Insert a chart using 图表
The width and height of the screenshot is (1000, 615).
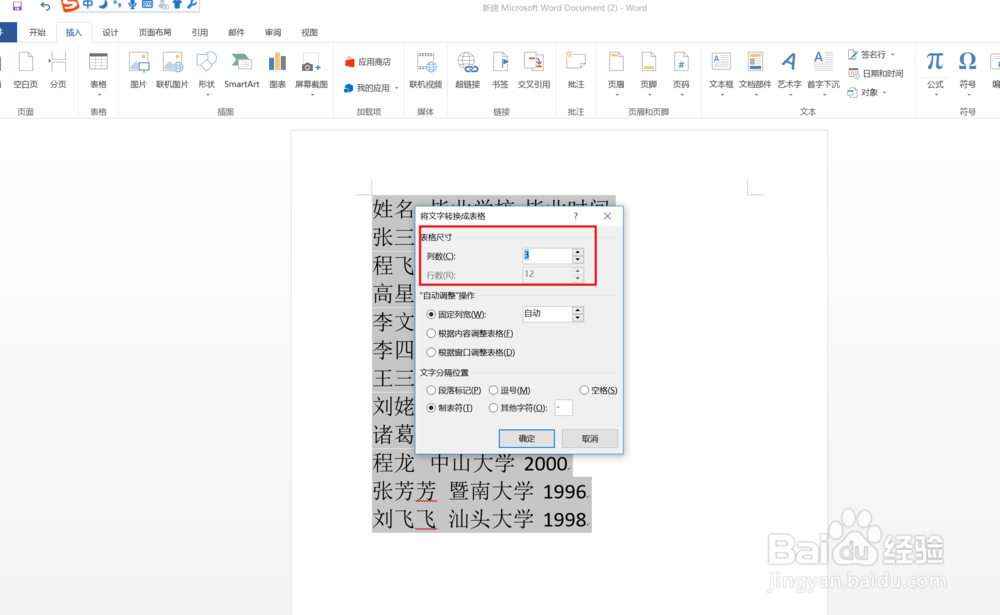(x=277, y=70)
